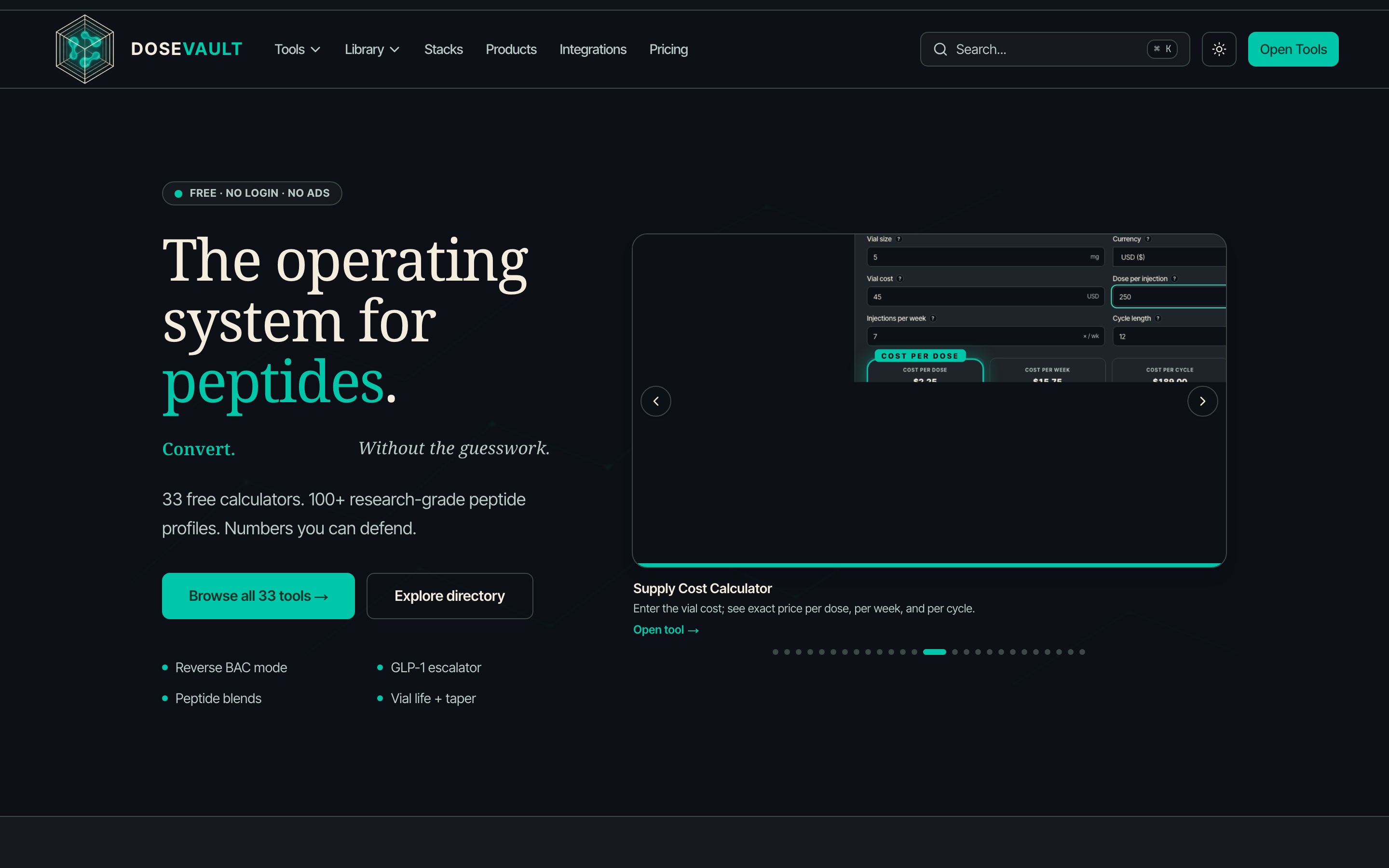Focus the Search input field
Screen dimensions: 1389x868
coord(1054,49)
